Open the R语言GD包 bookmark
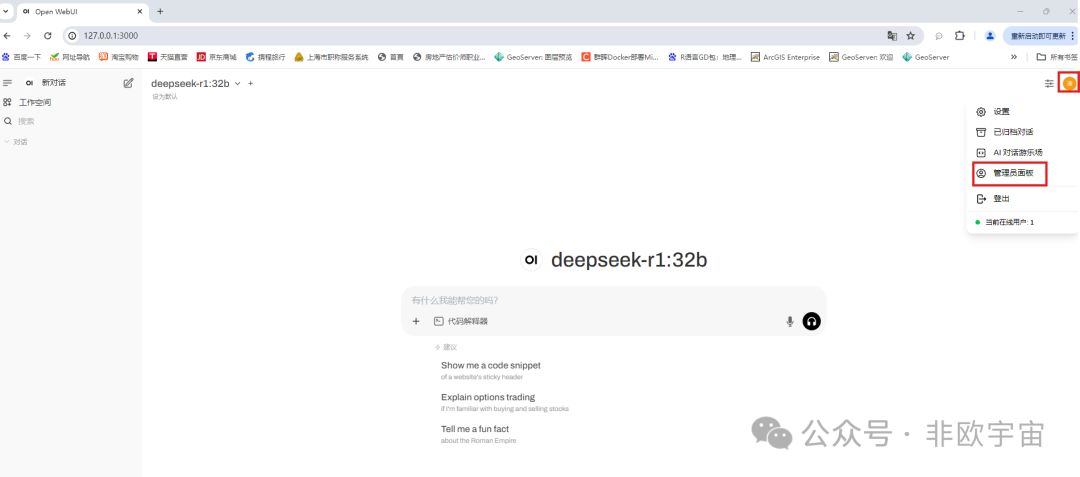Viewport: 1080px width, 477px height. click(x=705, y=57)
